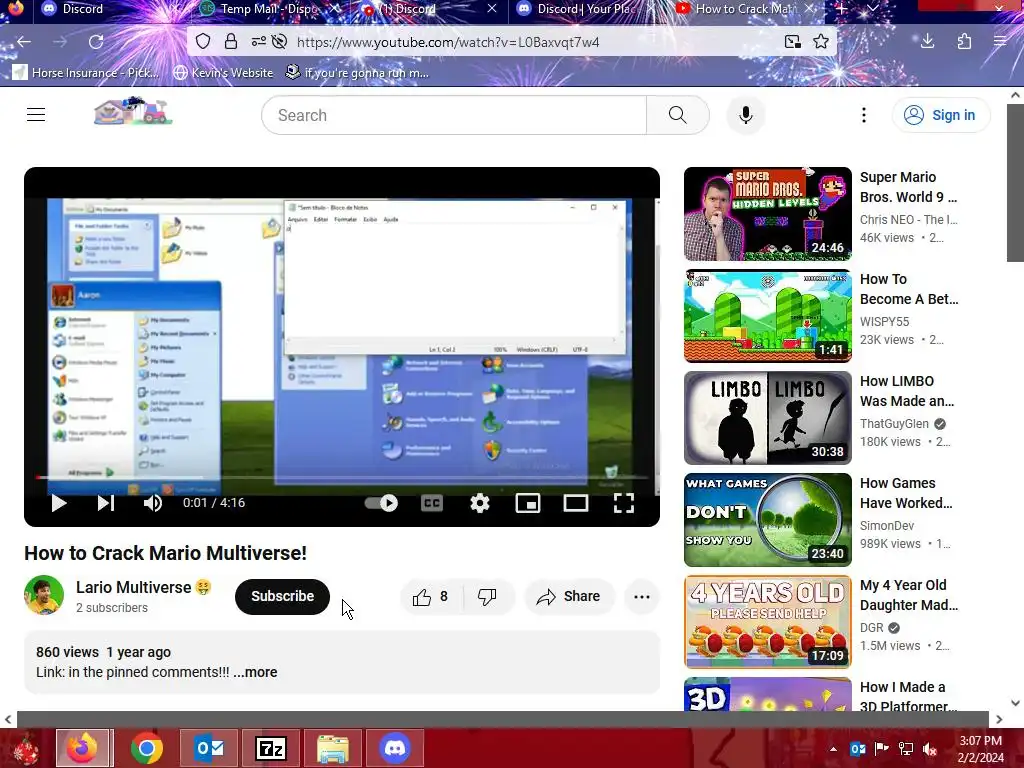1024x768 pixels.
Task: Open extensions puzzle menu
Action: pyautogui.click(x=964, y=42)
